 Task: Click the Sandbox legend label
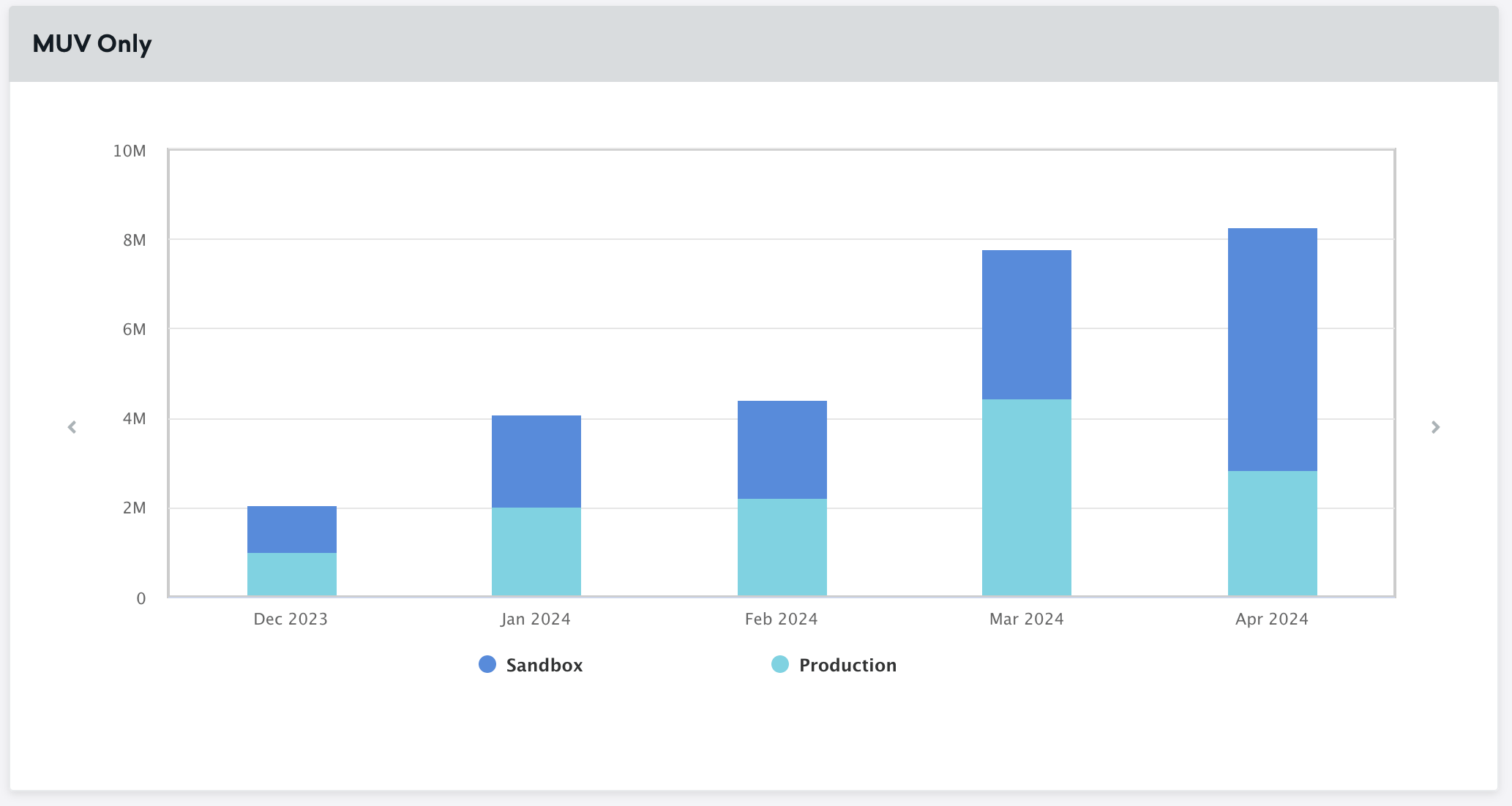pyautogui.click(x=544, y=665)
